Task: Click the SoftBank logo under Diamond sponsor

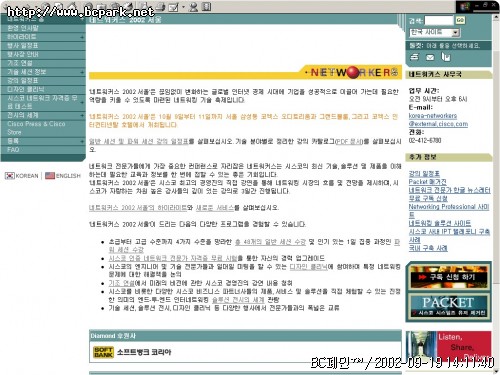Action: click(x=103, y=352)
